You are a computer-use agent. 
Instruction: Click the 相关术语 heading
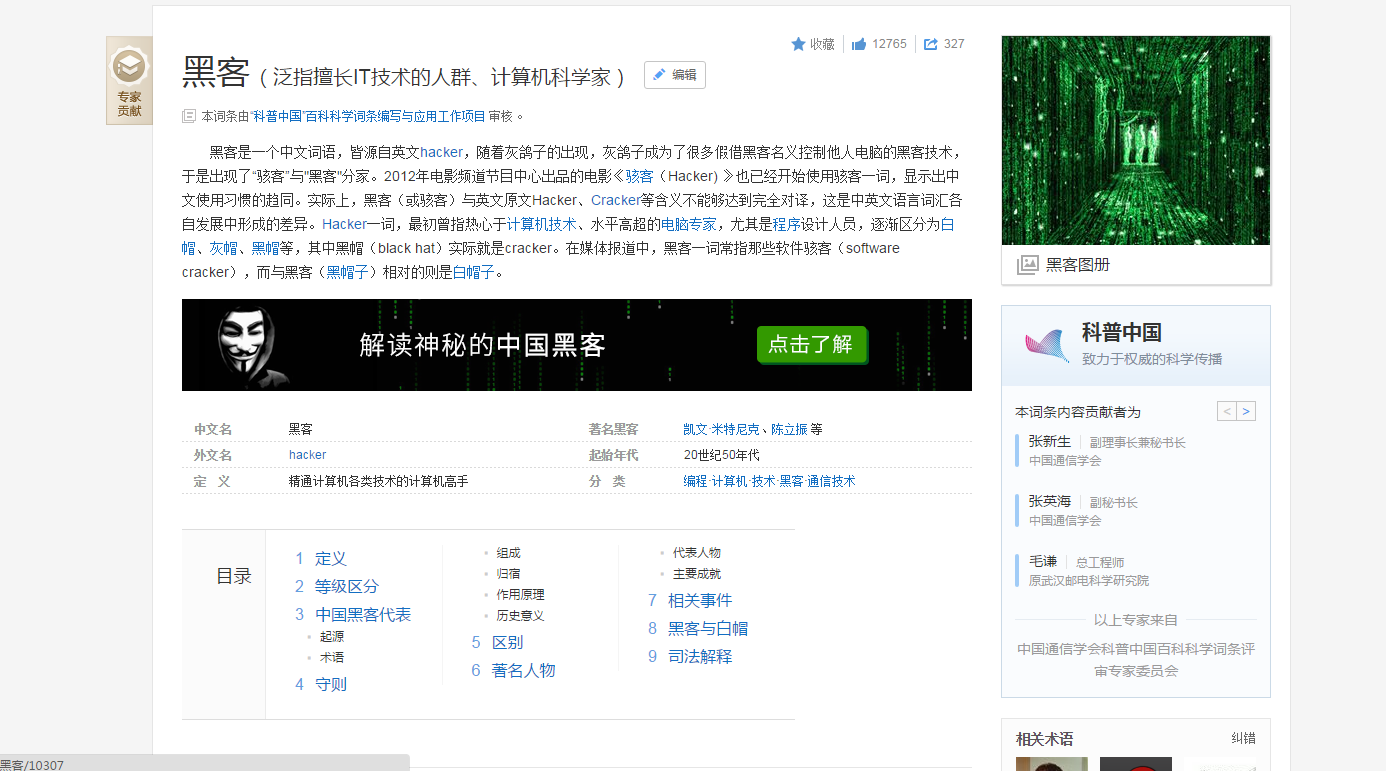tap(1044, 740)
